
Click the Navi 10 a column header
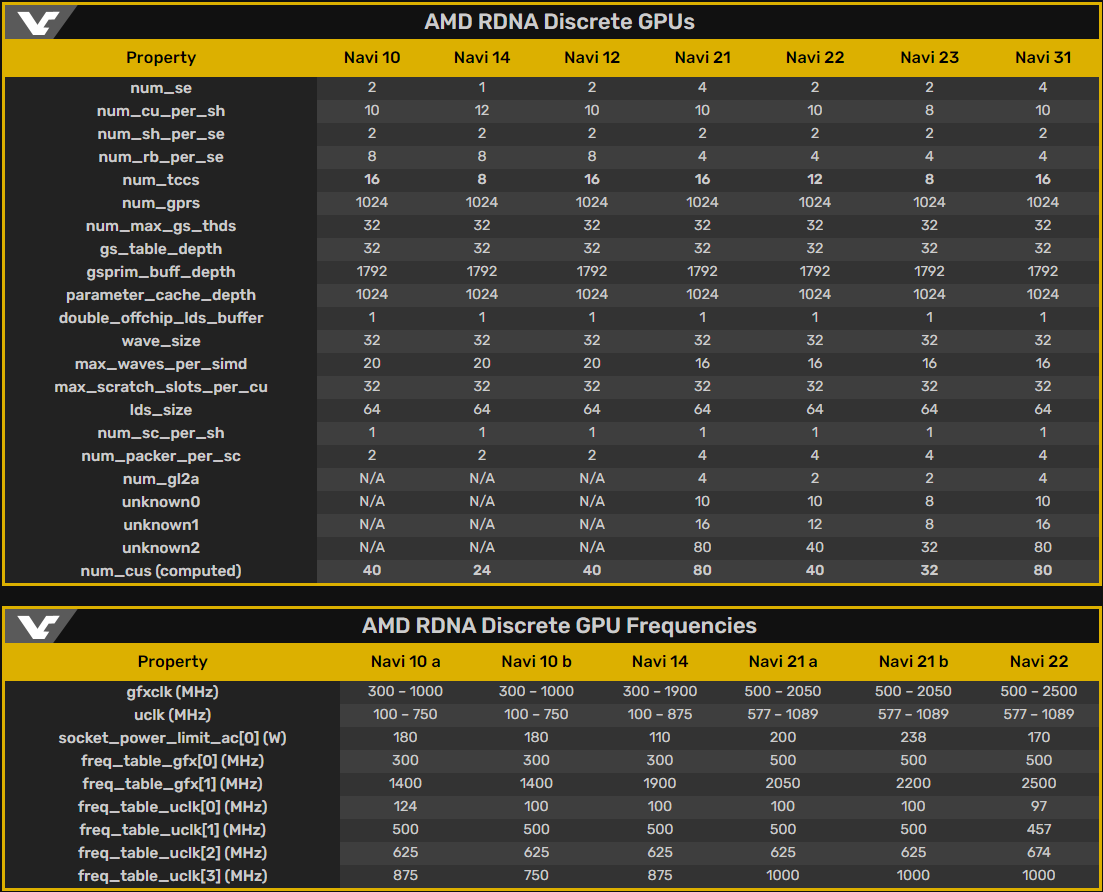[405, 661]
